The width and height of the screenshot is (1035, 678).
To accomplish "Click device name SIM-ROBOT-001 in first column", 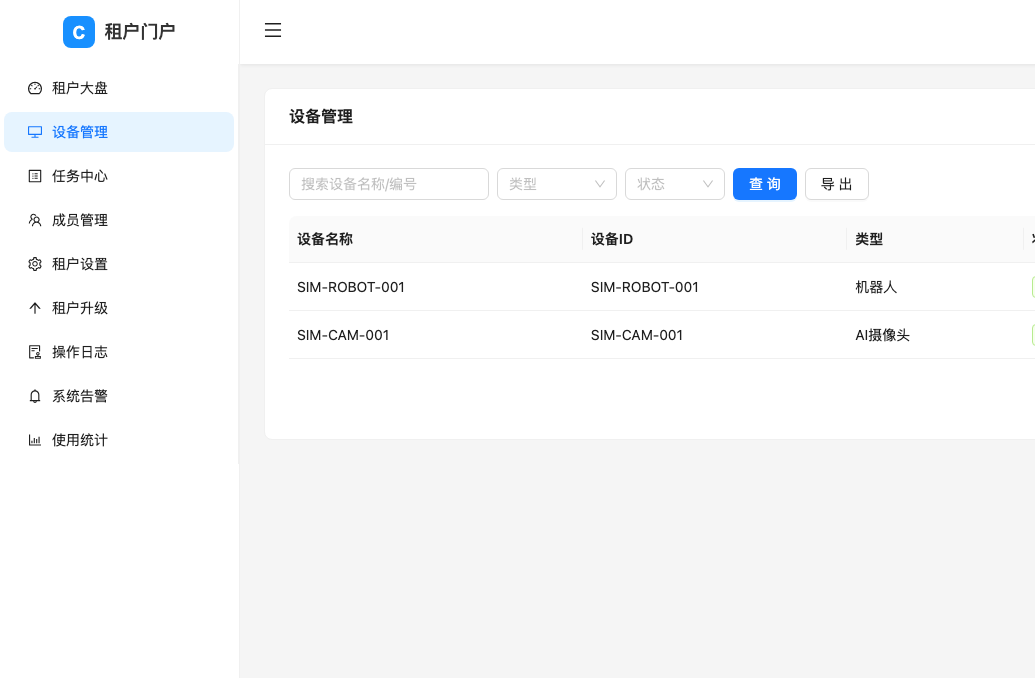I will click(351, 287).
